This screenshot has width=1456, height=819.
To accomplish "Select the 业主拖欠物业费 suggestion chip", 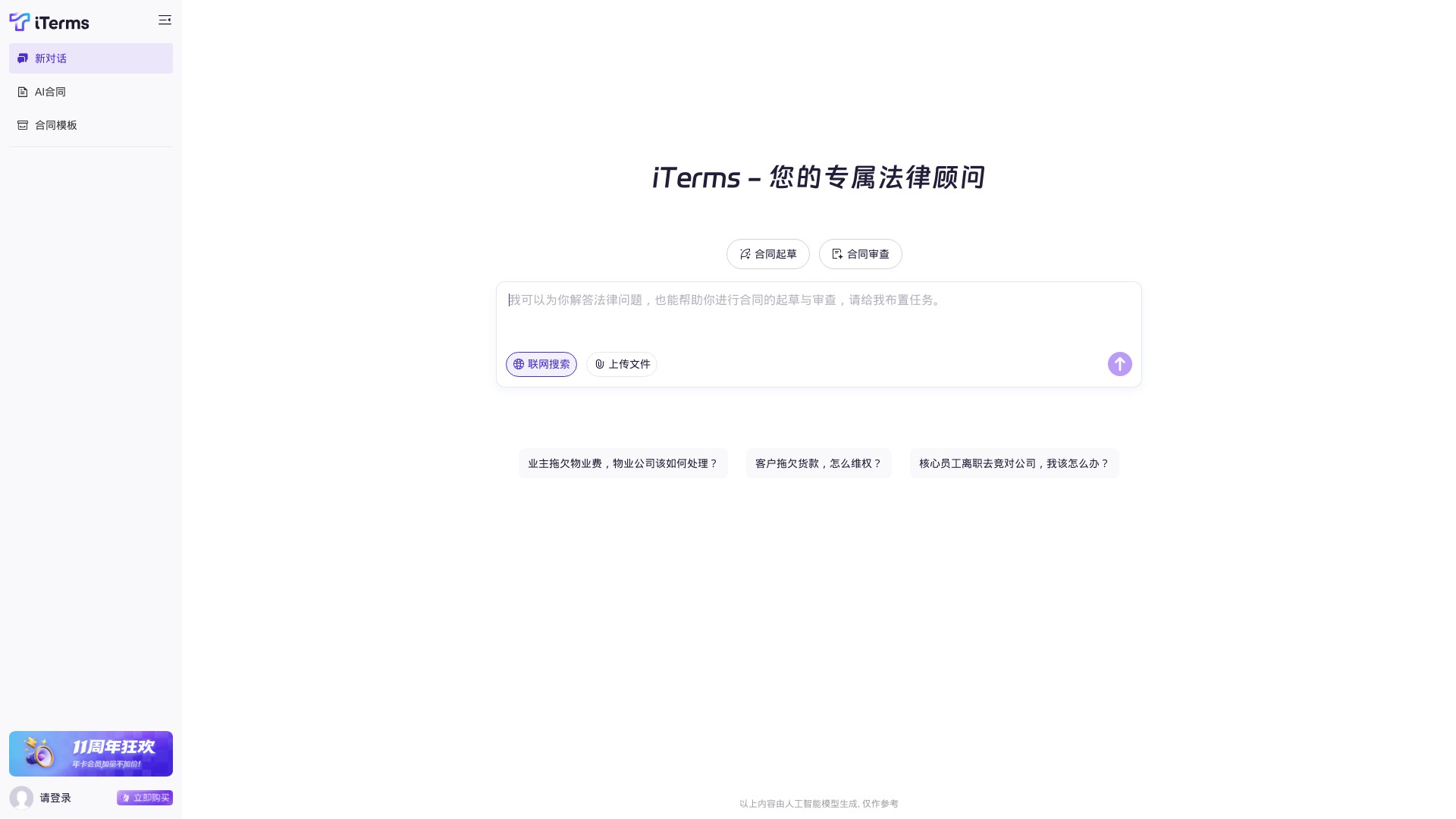I will pyautogui.click(x=623, y=463).
